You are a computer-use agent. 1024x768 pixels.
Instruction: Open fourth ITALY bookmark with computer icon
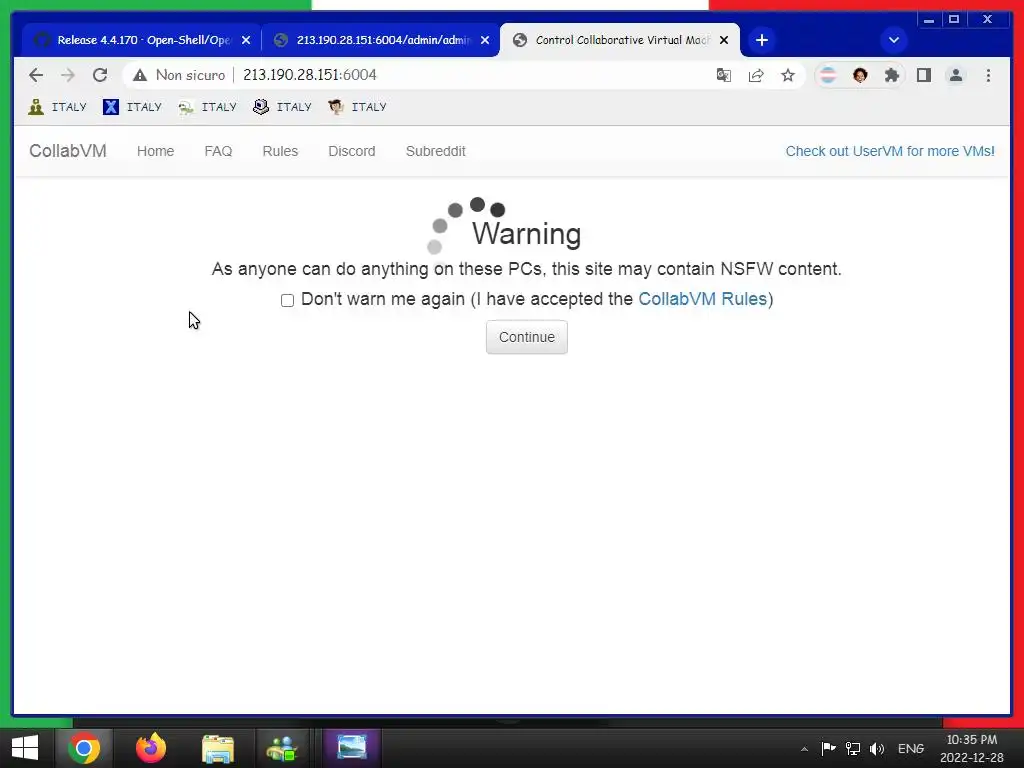tap(283, 106)
